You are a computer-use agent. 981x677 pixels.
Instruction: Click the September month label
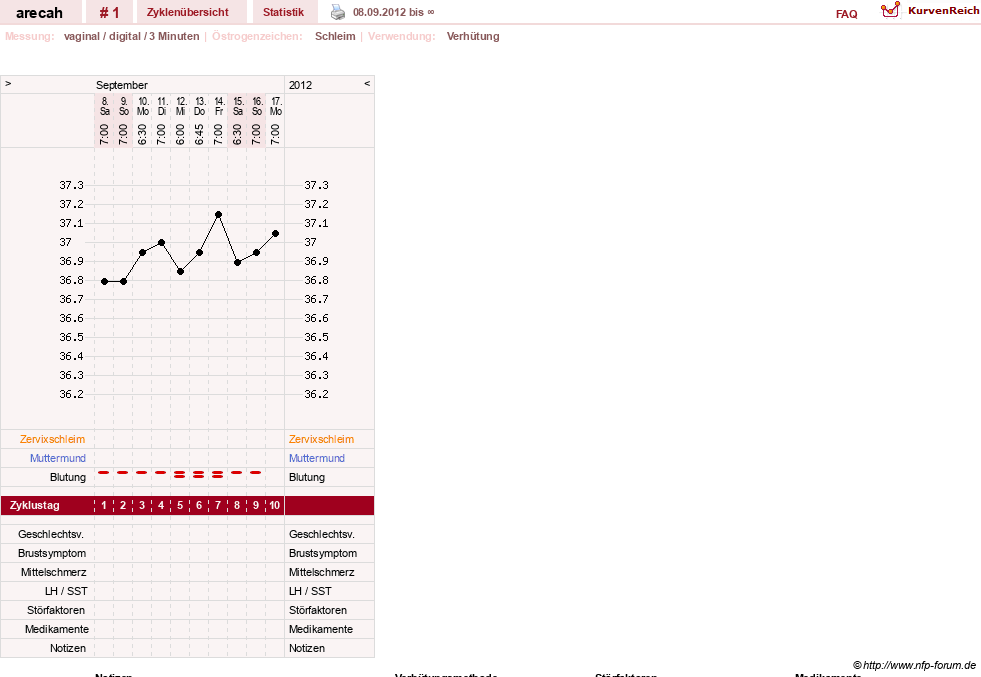pyautogui.click(x=122, y=85)
